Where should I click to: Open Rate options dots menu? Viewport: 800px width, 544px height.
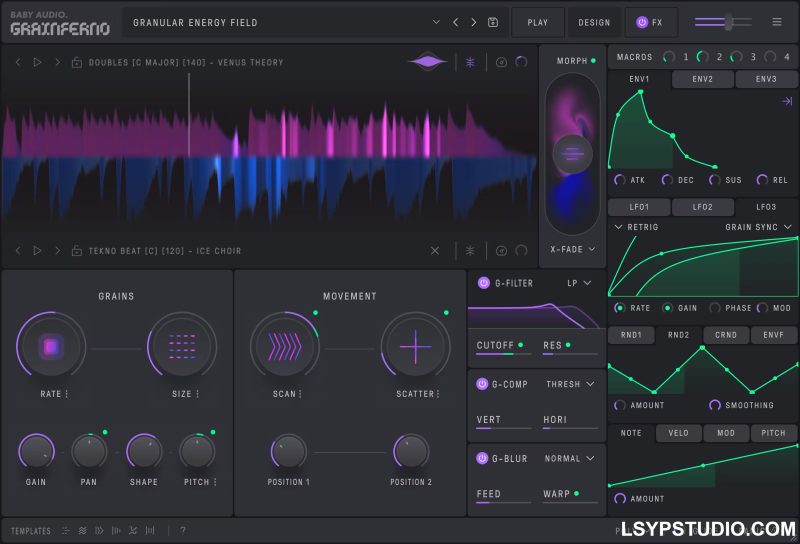(x=67, y=394)
